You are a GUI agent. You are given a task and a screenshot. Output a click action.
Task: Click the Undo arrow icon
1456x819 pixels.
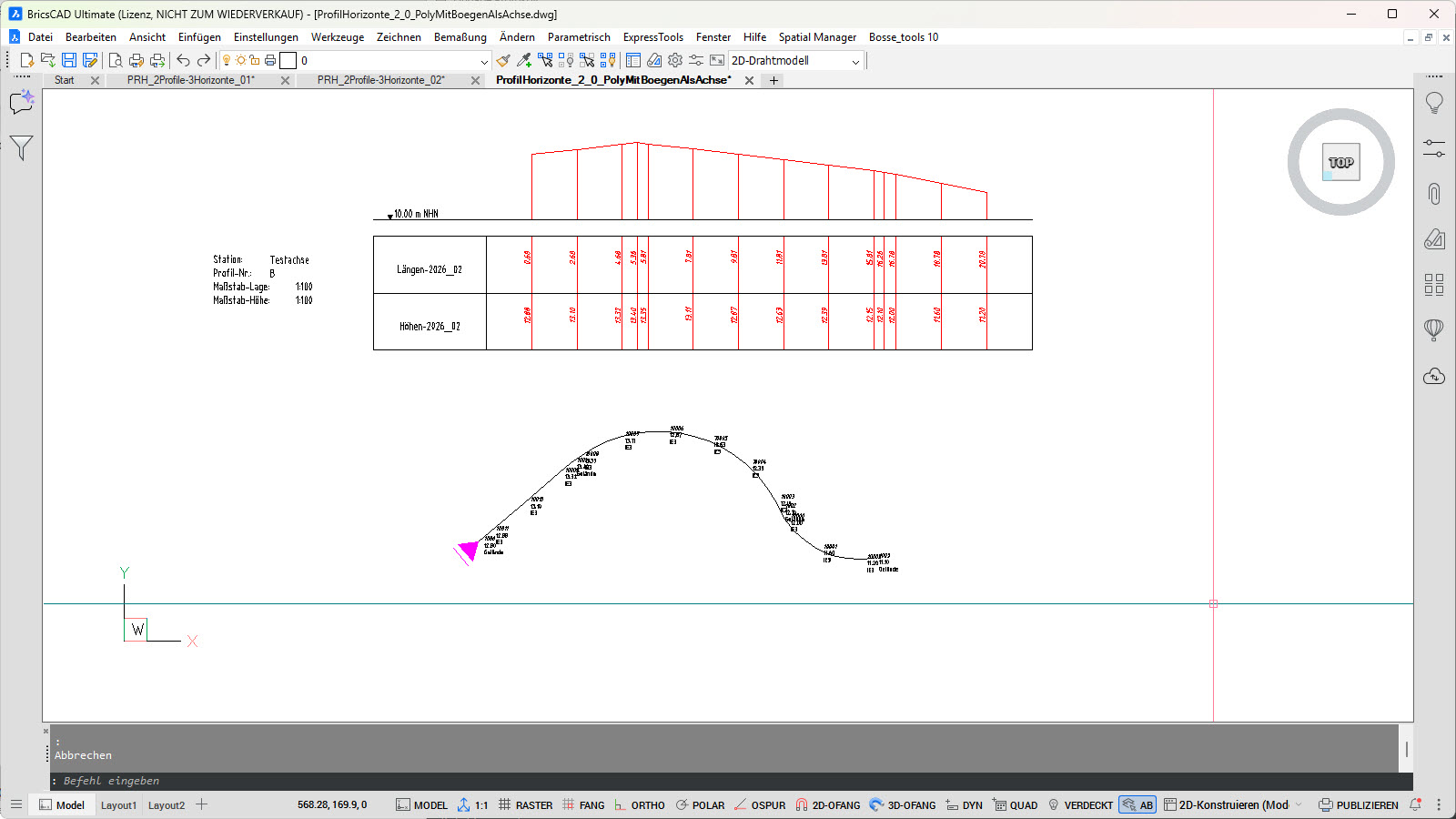[x=183, y=60]
